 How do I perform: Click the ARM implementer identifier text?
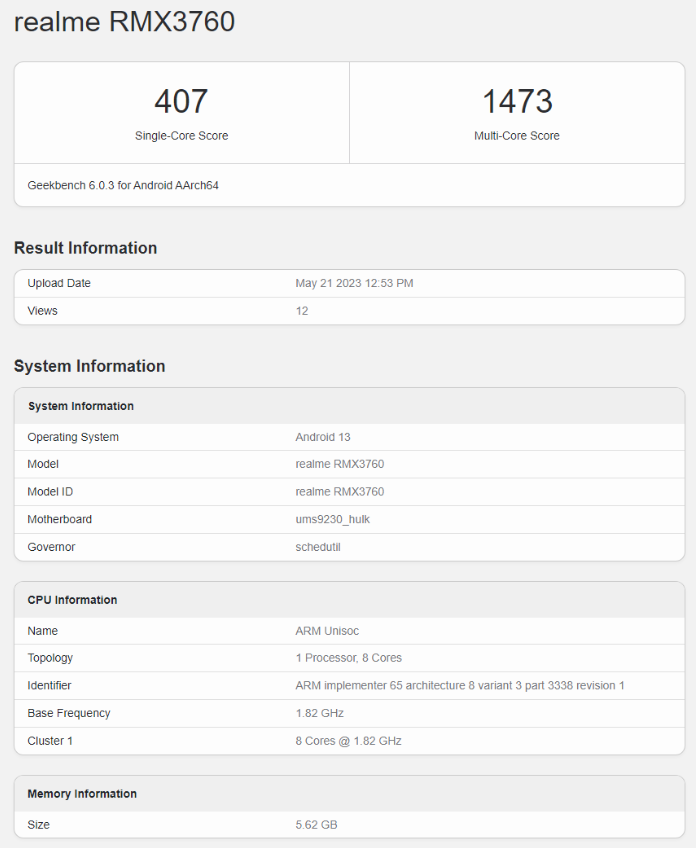460,686
